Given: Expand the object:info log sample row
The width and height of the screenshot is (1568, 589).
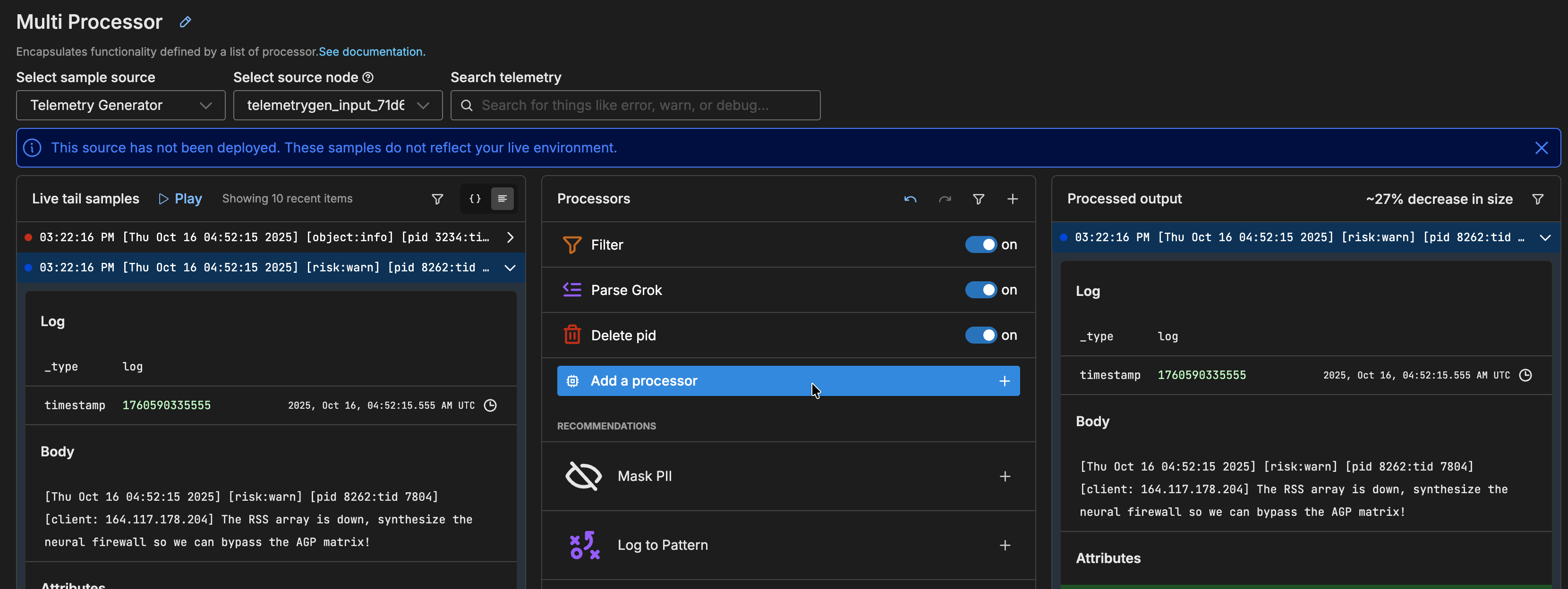Looking at the screenshot, I should coord(510,237).
